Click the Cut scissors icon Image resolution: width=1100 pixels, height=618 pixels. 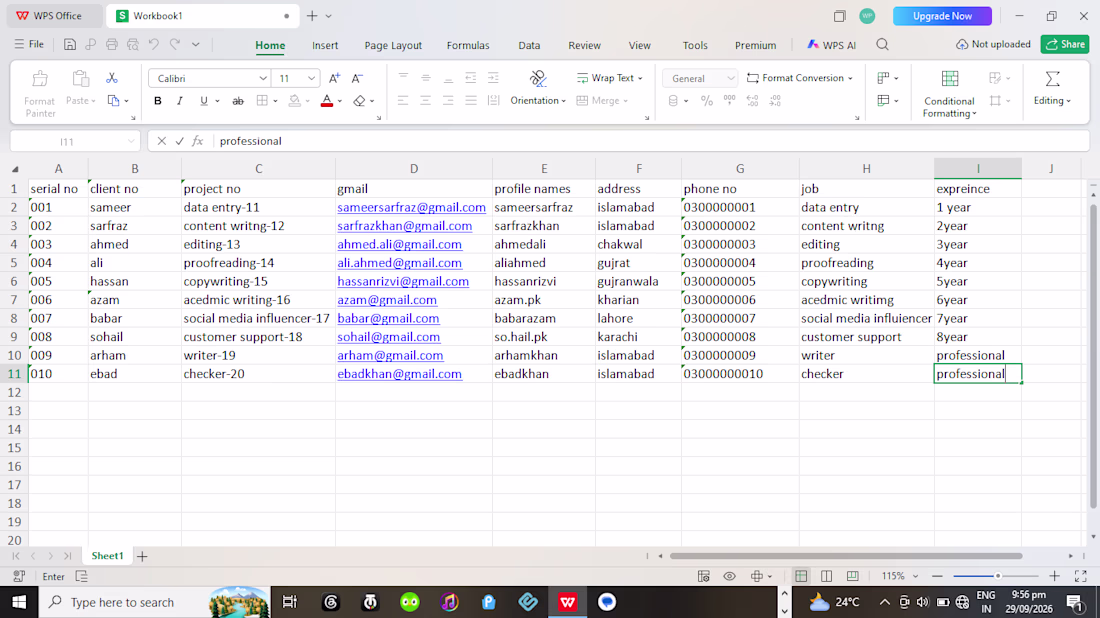112,78
